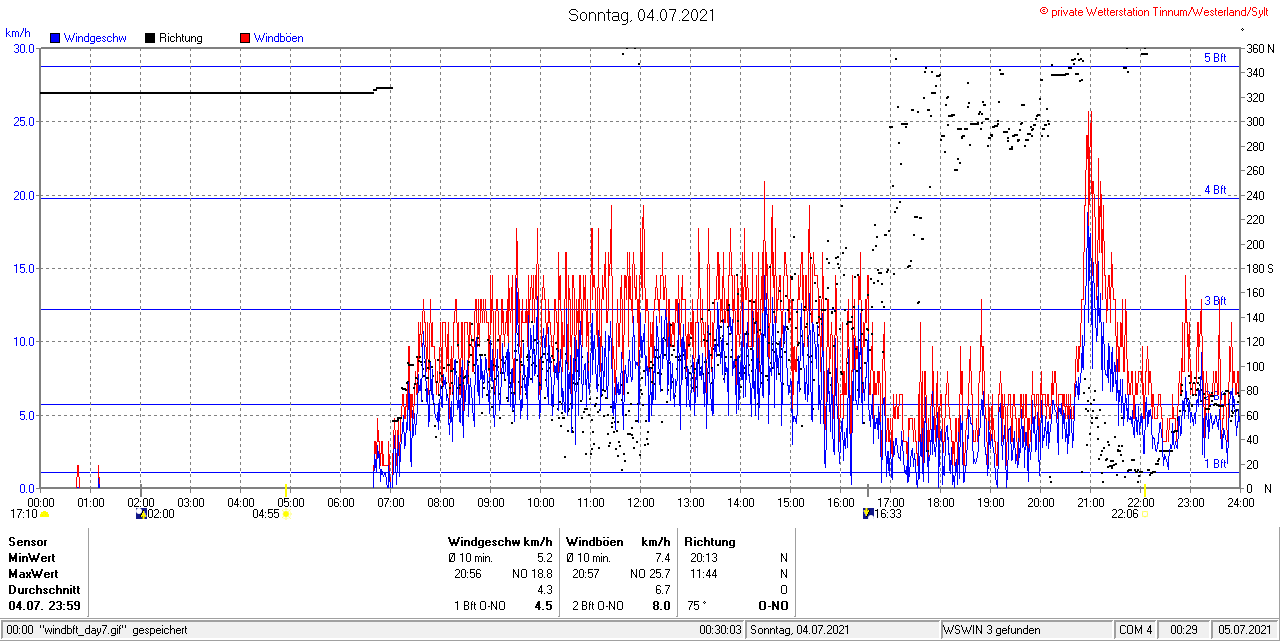
Task: Click the Richtung column header in the table
Action: click(x=709, y=542)
